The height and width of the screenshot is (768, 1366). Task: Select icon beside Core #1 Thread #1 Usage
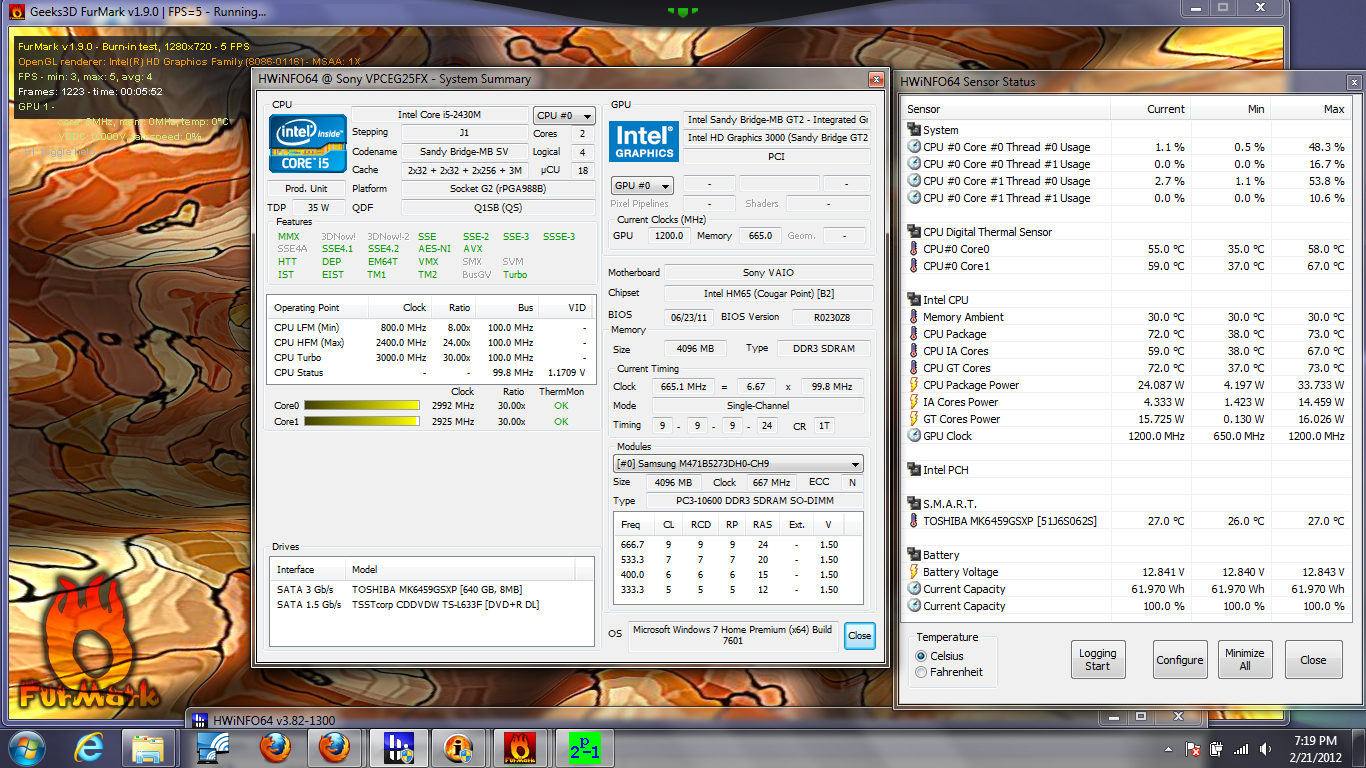pos(914,198)
